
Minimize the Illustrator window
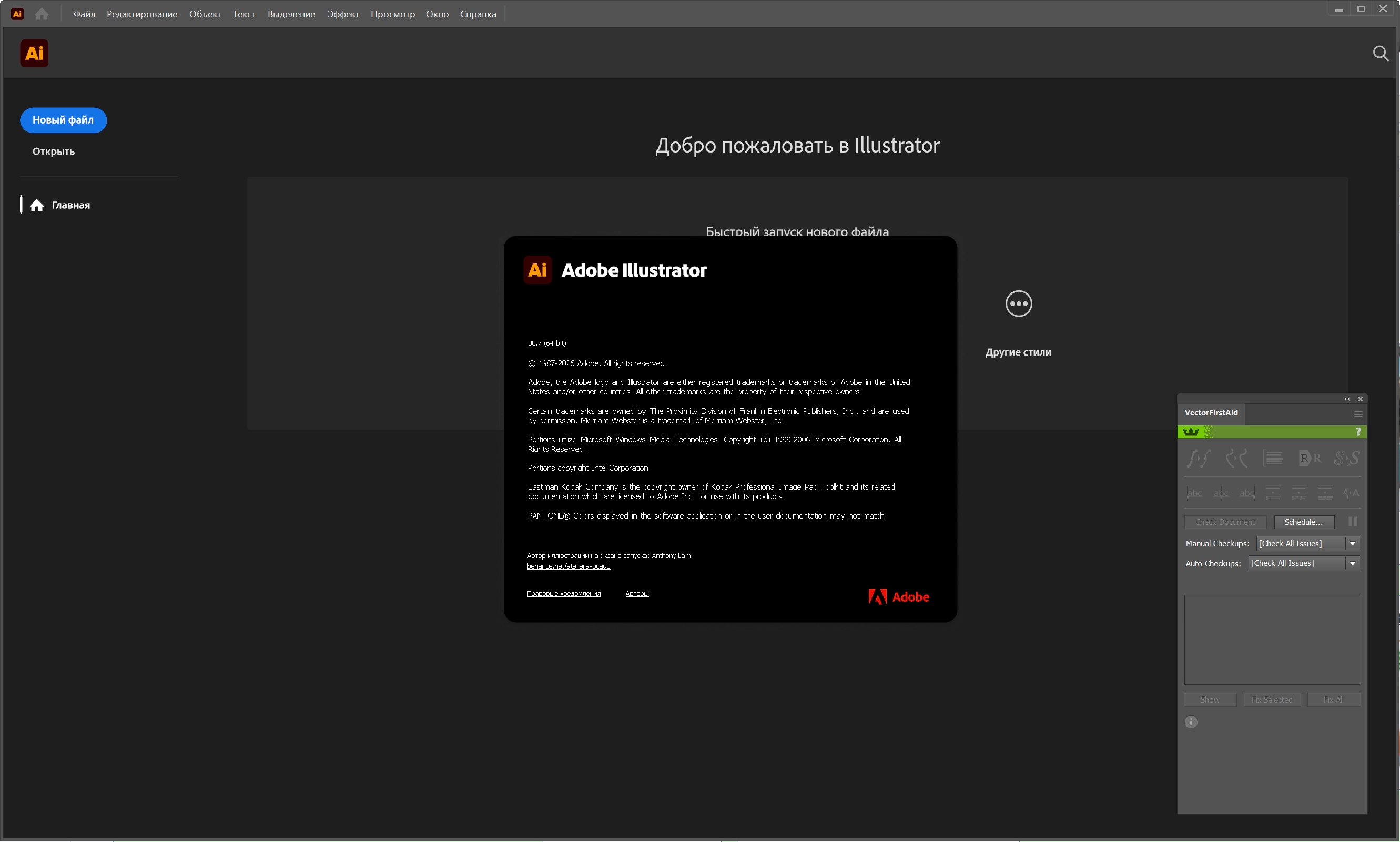pos(1340,9)
